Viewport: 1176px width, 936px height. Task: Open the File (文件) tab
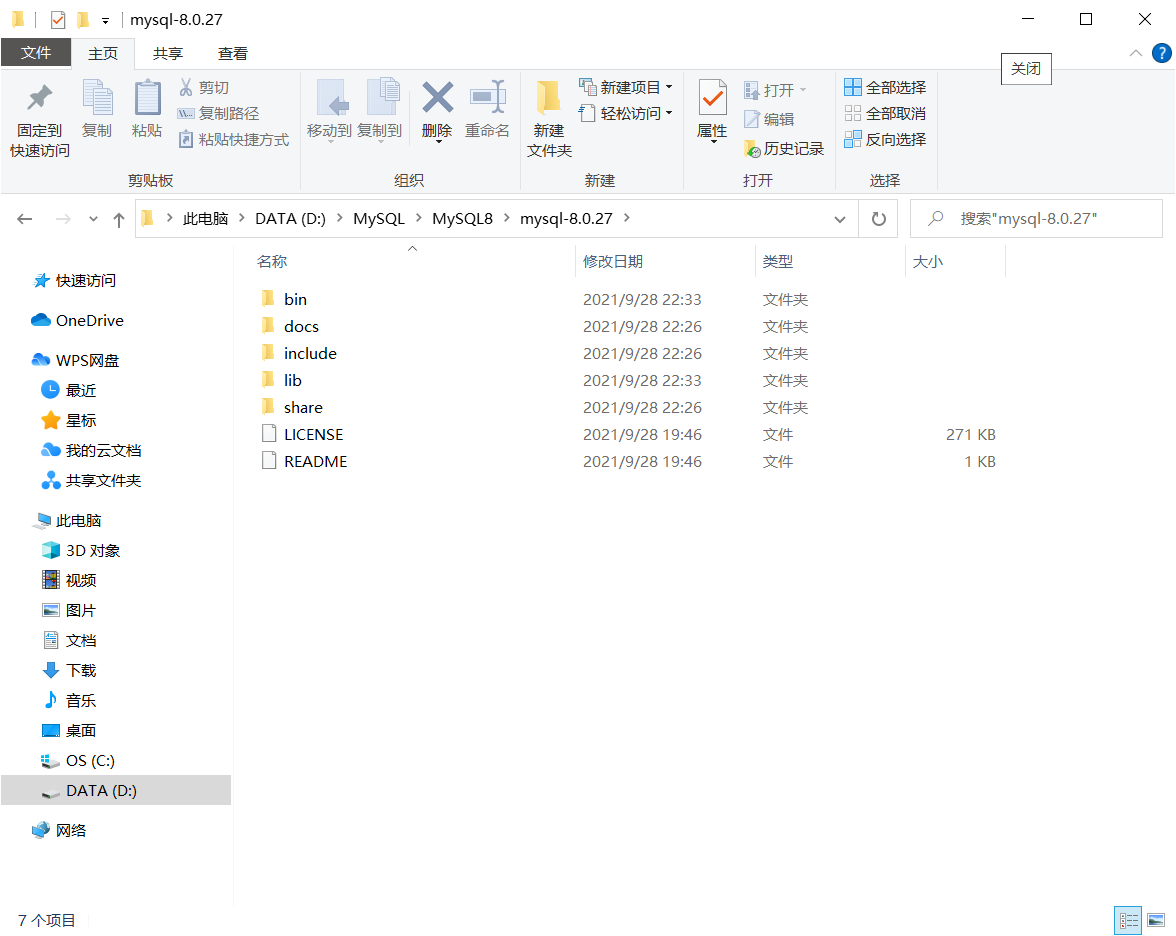pos(36,53)
